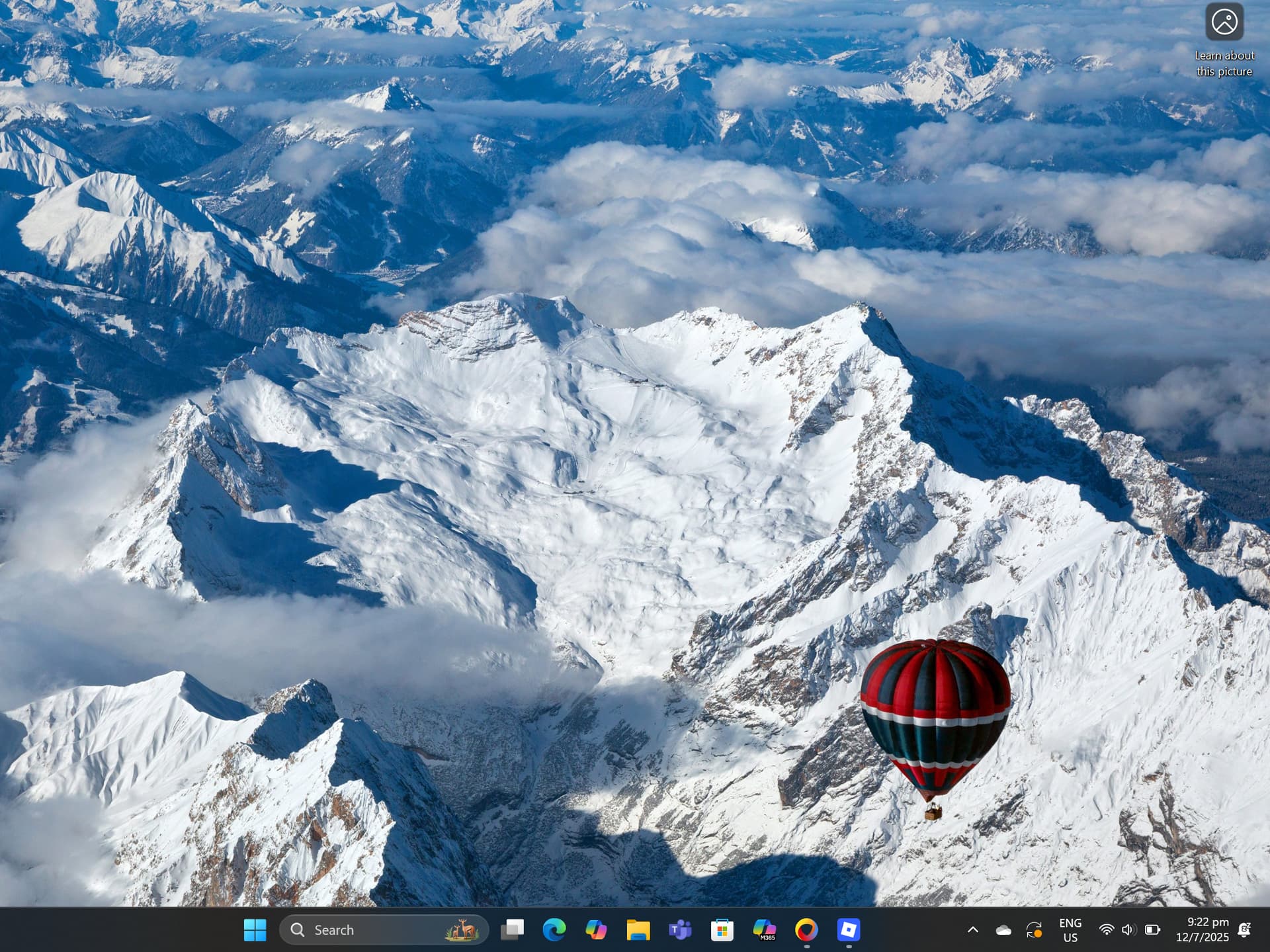Open the OneDrive cloud tray icon
Image resolution: width=1270 pixels, height=952 pixels.
point(1003,930)
